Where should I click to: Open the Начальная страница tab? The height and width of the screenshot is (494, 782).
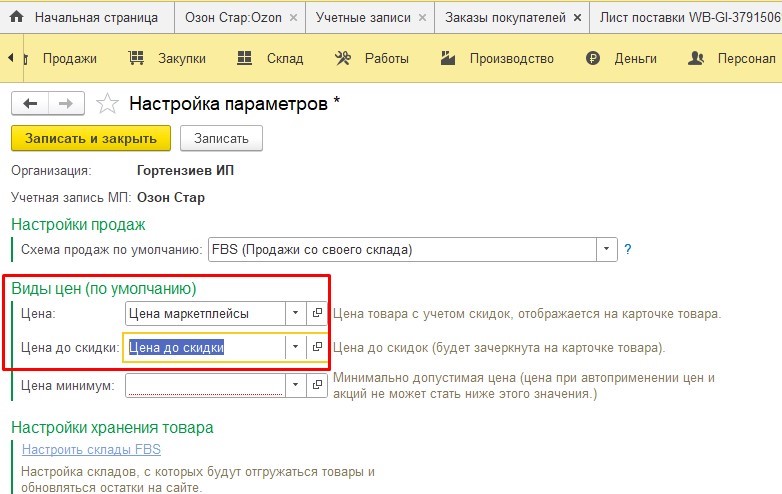click(96, 17)
